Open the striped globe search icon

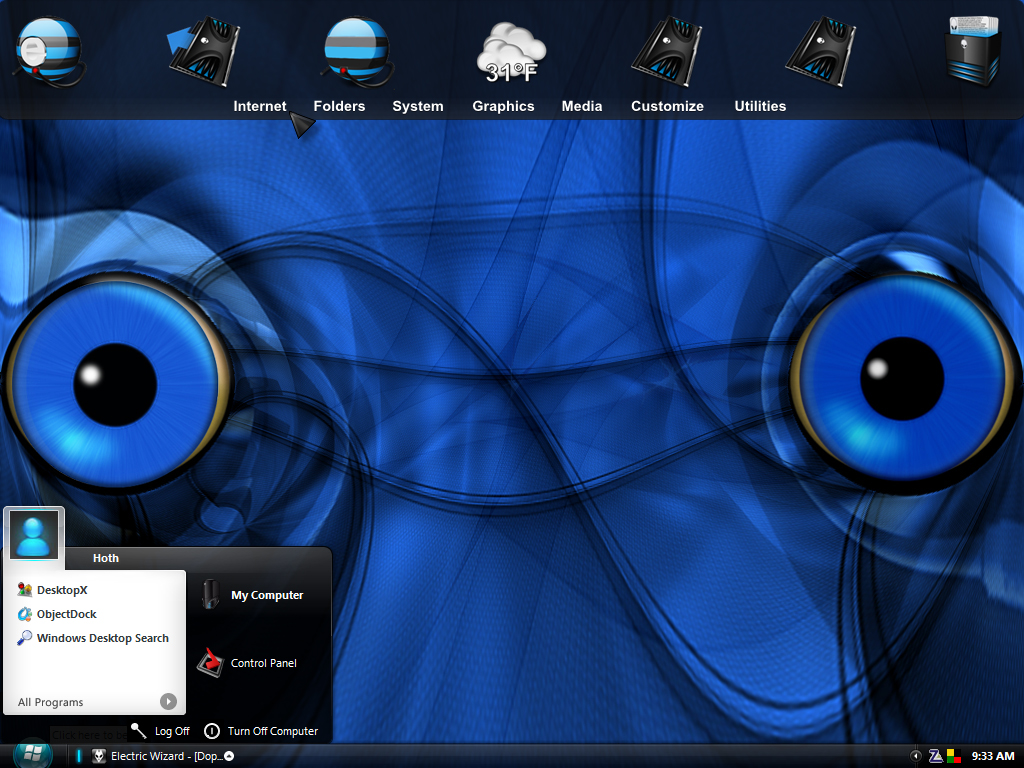click(x=50, y=52)
